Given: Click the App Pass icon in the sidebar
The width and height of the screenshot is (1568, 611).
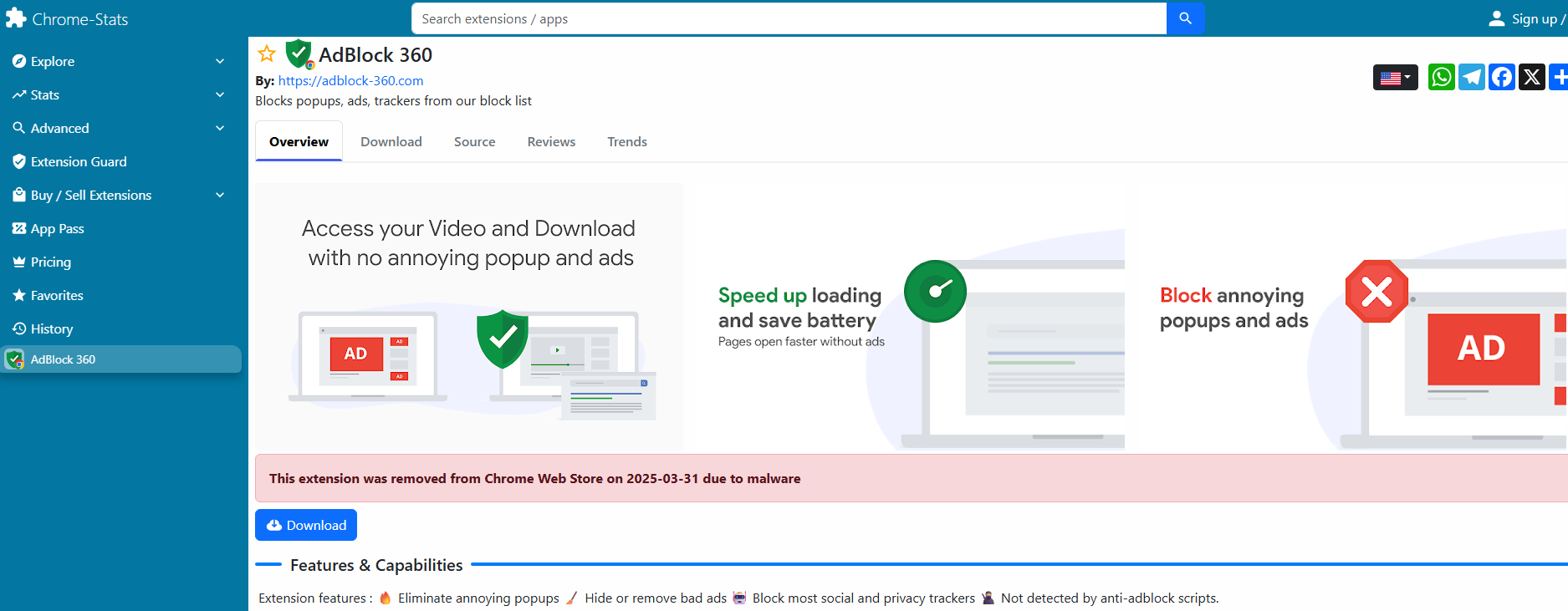Looking at the screenshot, I should pos(19,228).
